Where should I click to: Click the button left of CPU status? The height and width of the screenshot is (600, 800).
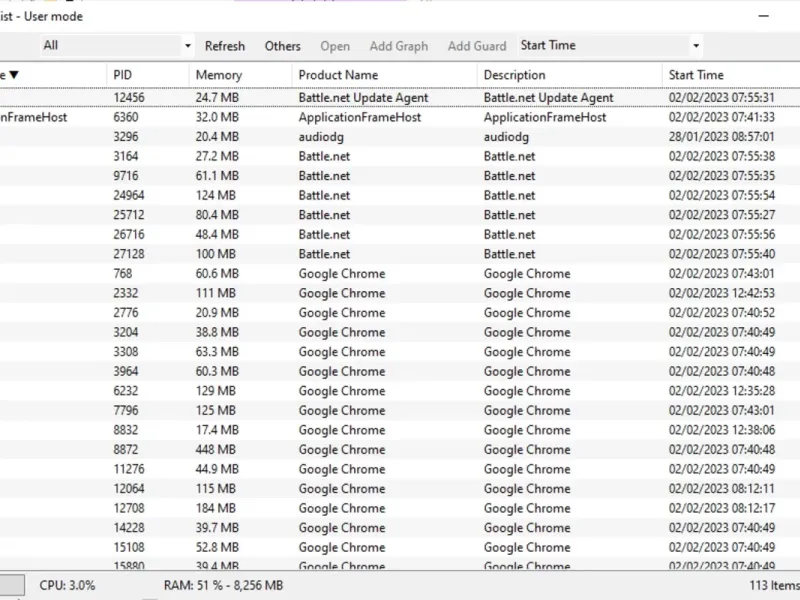(11, 585)
